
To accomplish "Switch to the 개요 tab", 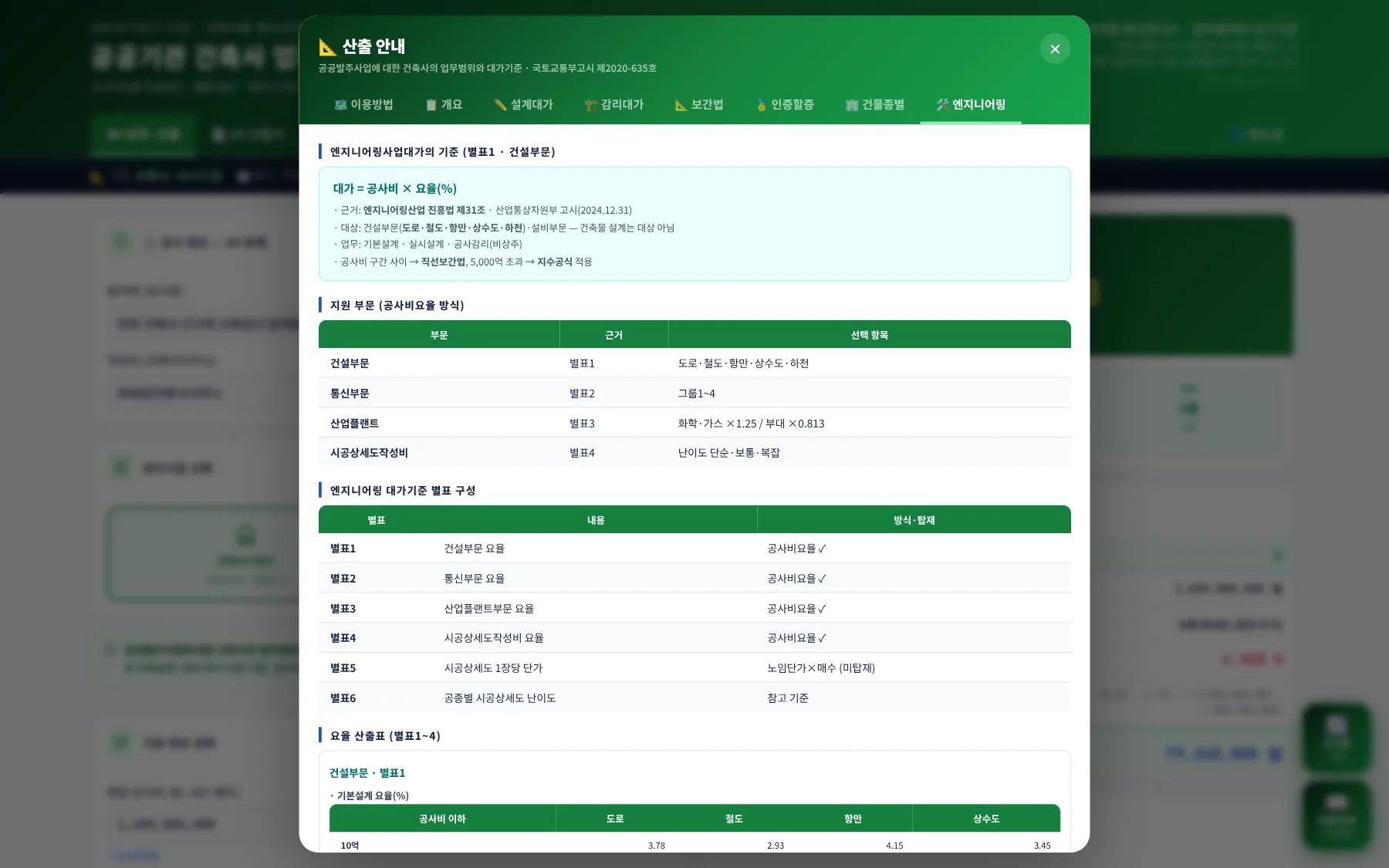I will 444,104.
